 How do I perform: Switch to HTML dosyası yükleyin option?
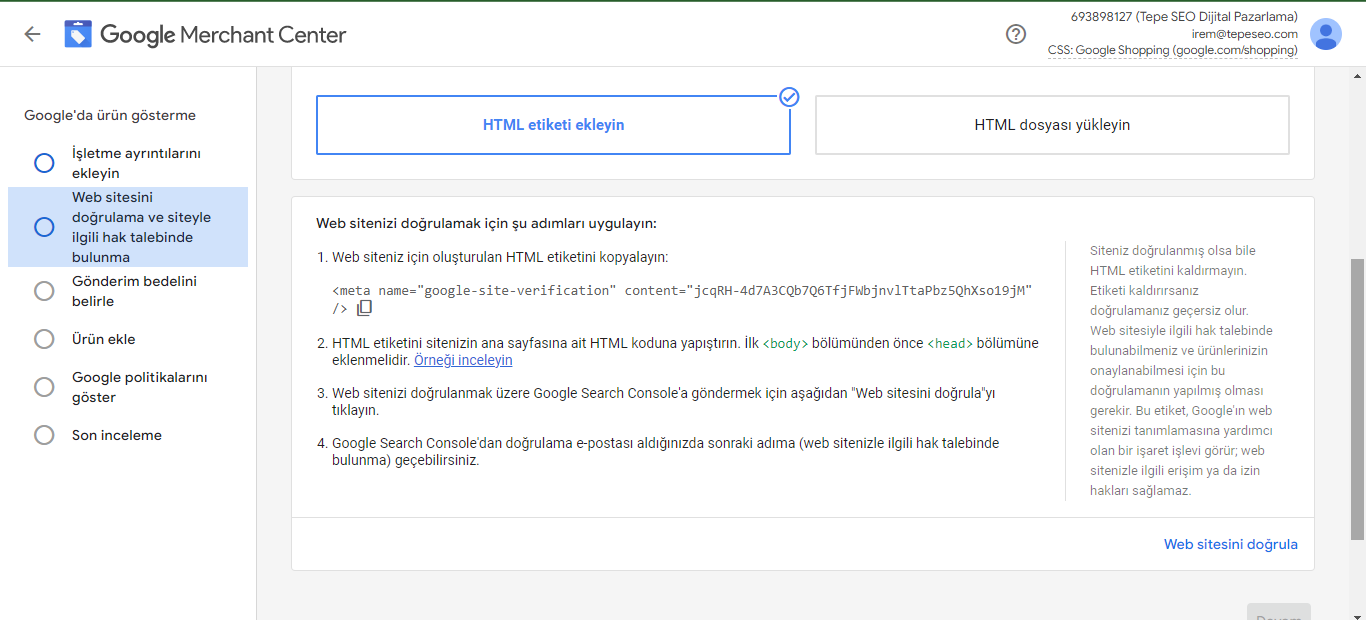pos(1052,125)
